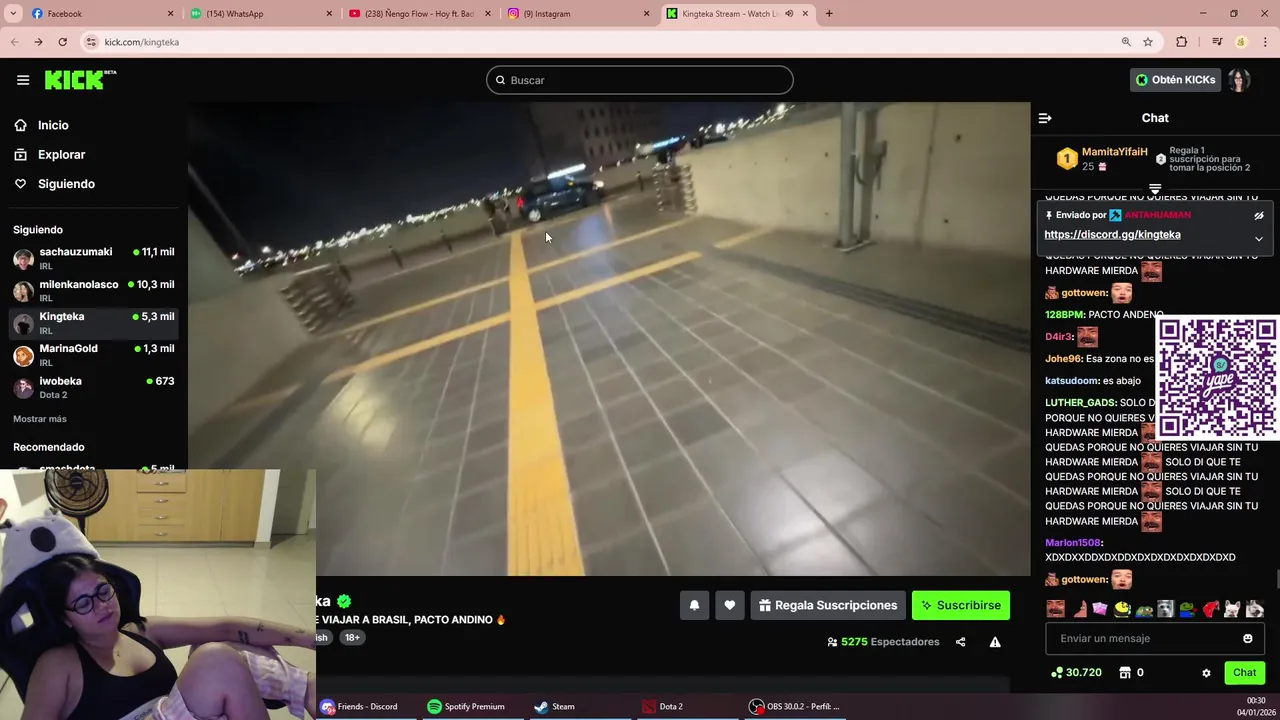Expand followed list with Mostrar más
Image resolution: width=1280 pixels, height=720 pixels.
pyautogui.click(x=40, y=419)
